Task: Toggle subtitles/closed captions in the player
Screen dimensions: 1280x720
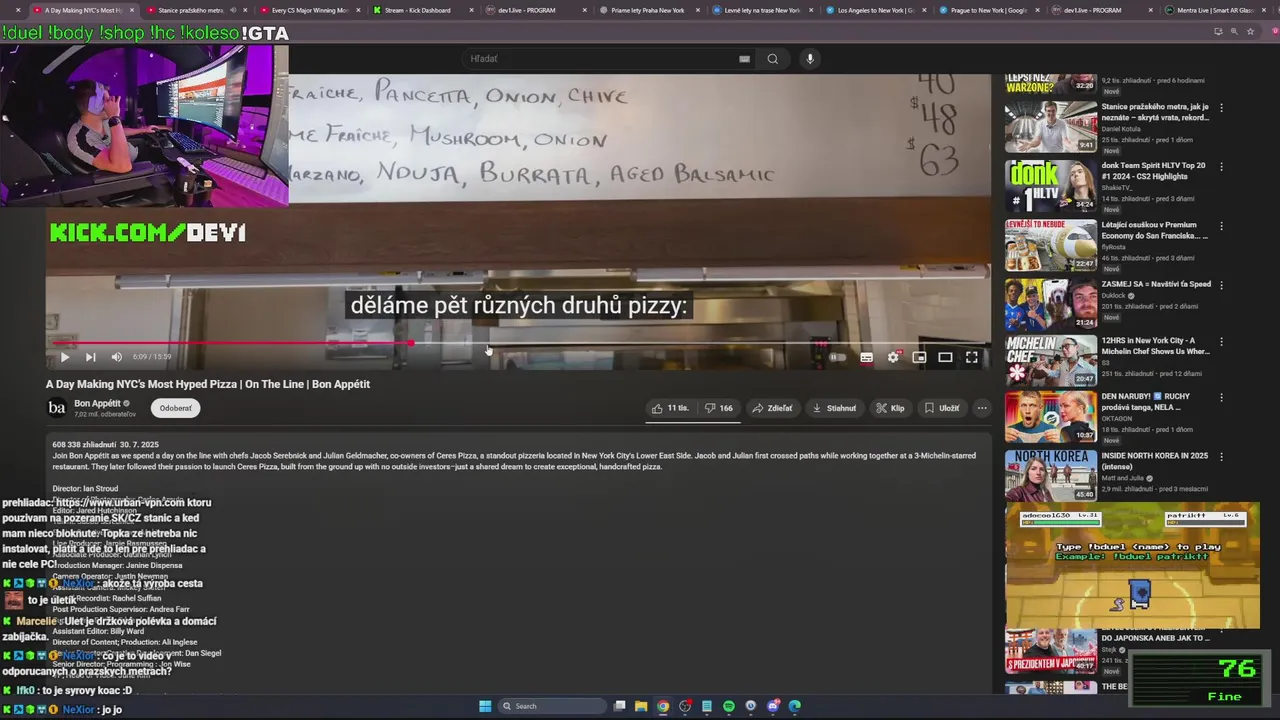Action: click(867, 357)
